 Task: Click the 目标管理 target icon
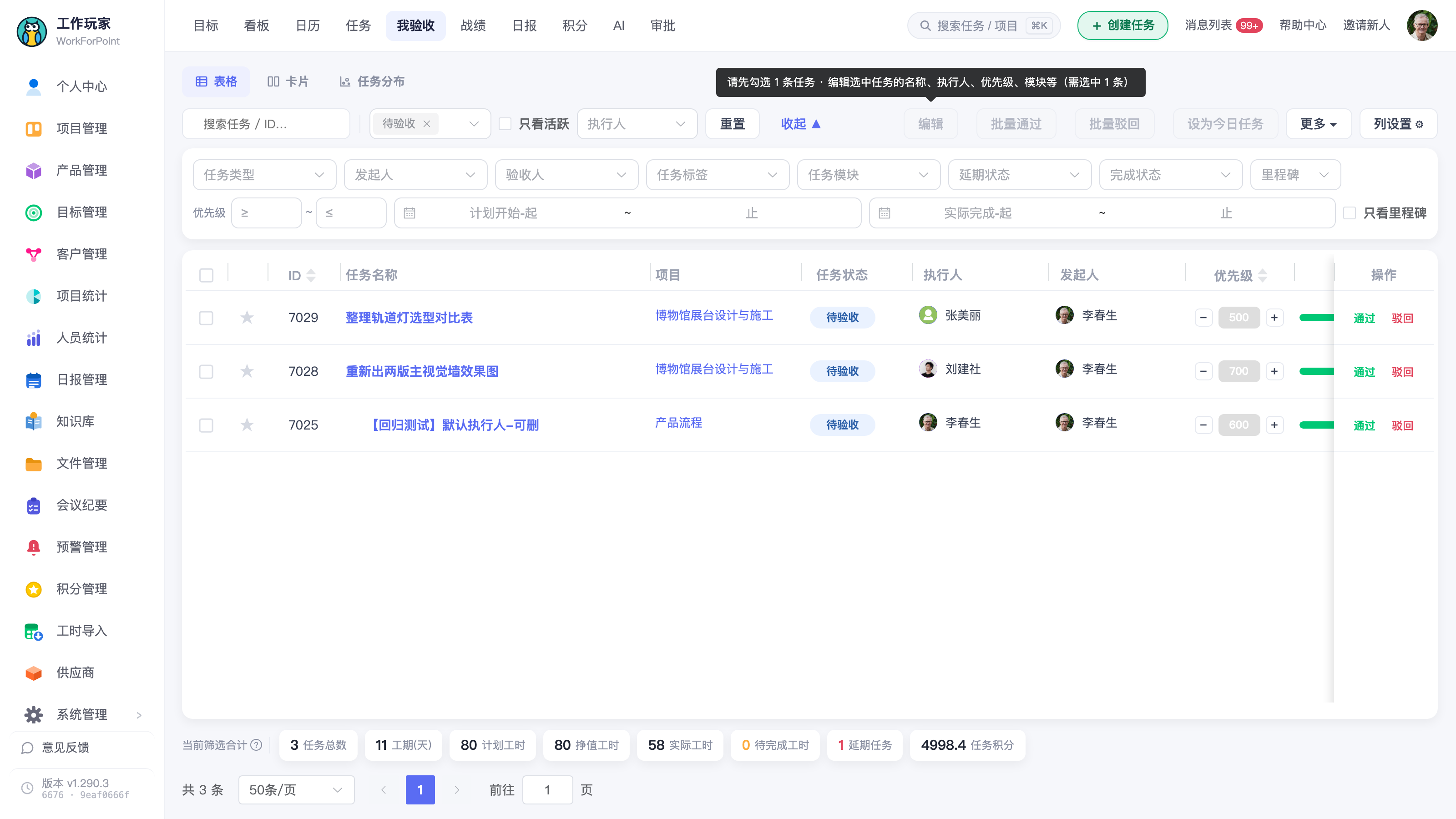pyautogui.click(x=33, y=212)
